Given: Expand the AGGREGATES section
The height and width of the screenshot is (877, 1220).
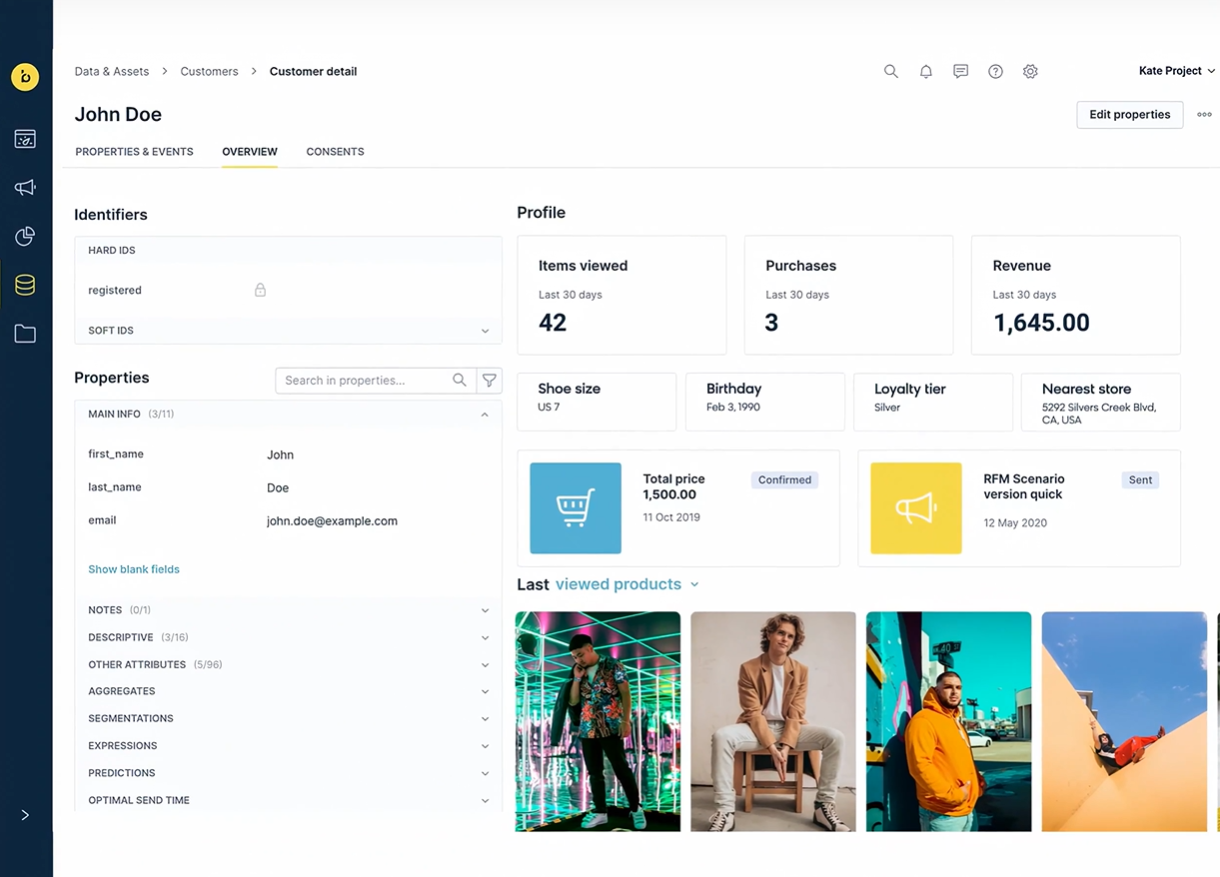Looking at the screenshot, I should (288, 691).
